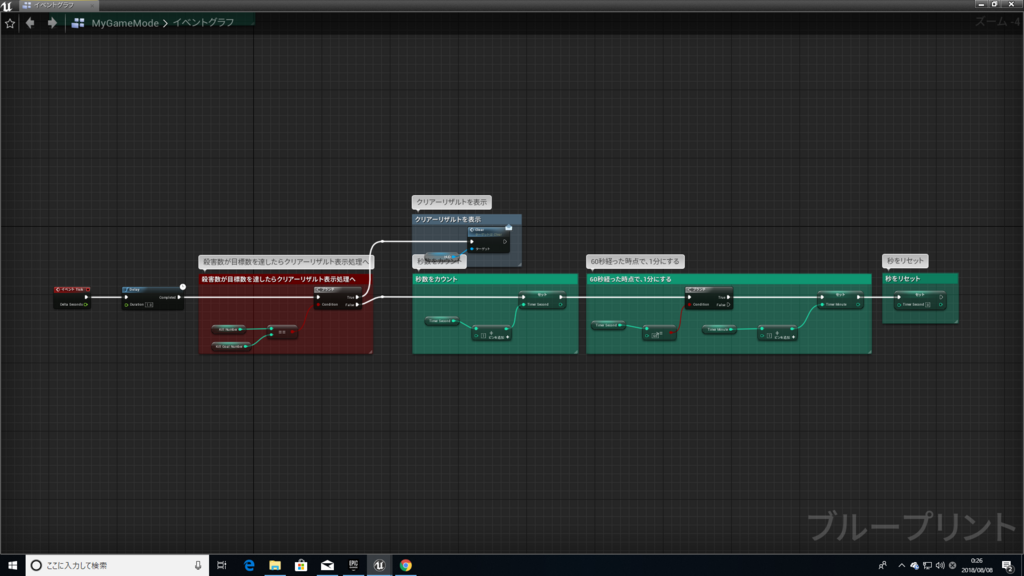Image resolution: width=1024 pixels, height=576 pixels.
Task: Click the favorite star icon in graph toolbar
Action: 10,23
